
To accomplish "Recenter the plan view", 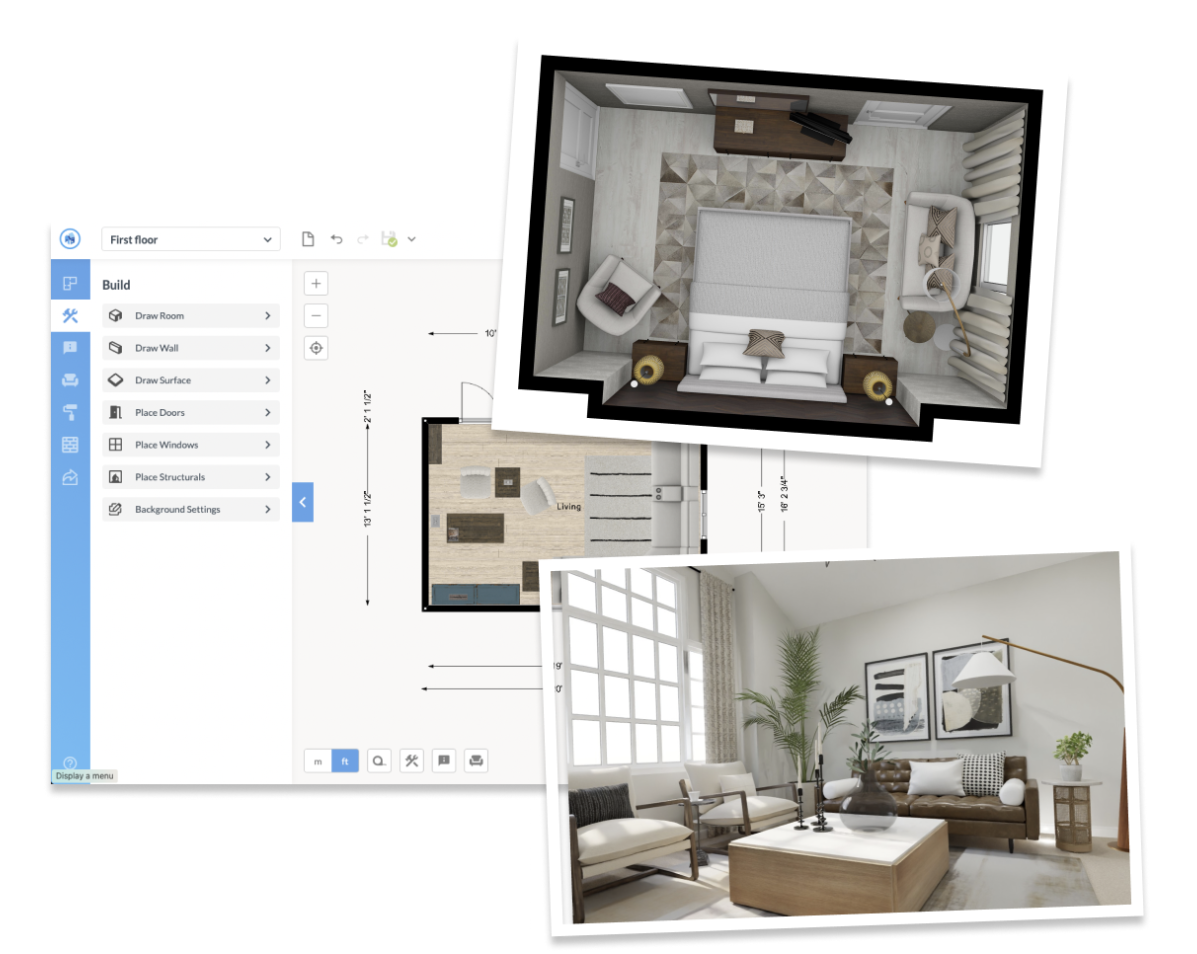I will (x=316, y=348).
